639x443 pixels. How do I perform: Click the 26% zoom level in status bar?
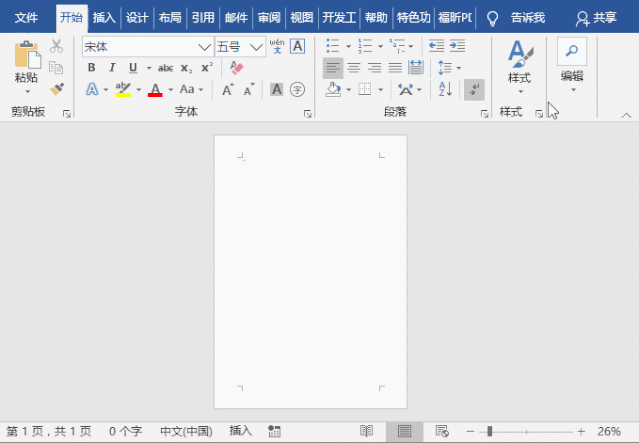coord(609,431)
